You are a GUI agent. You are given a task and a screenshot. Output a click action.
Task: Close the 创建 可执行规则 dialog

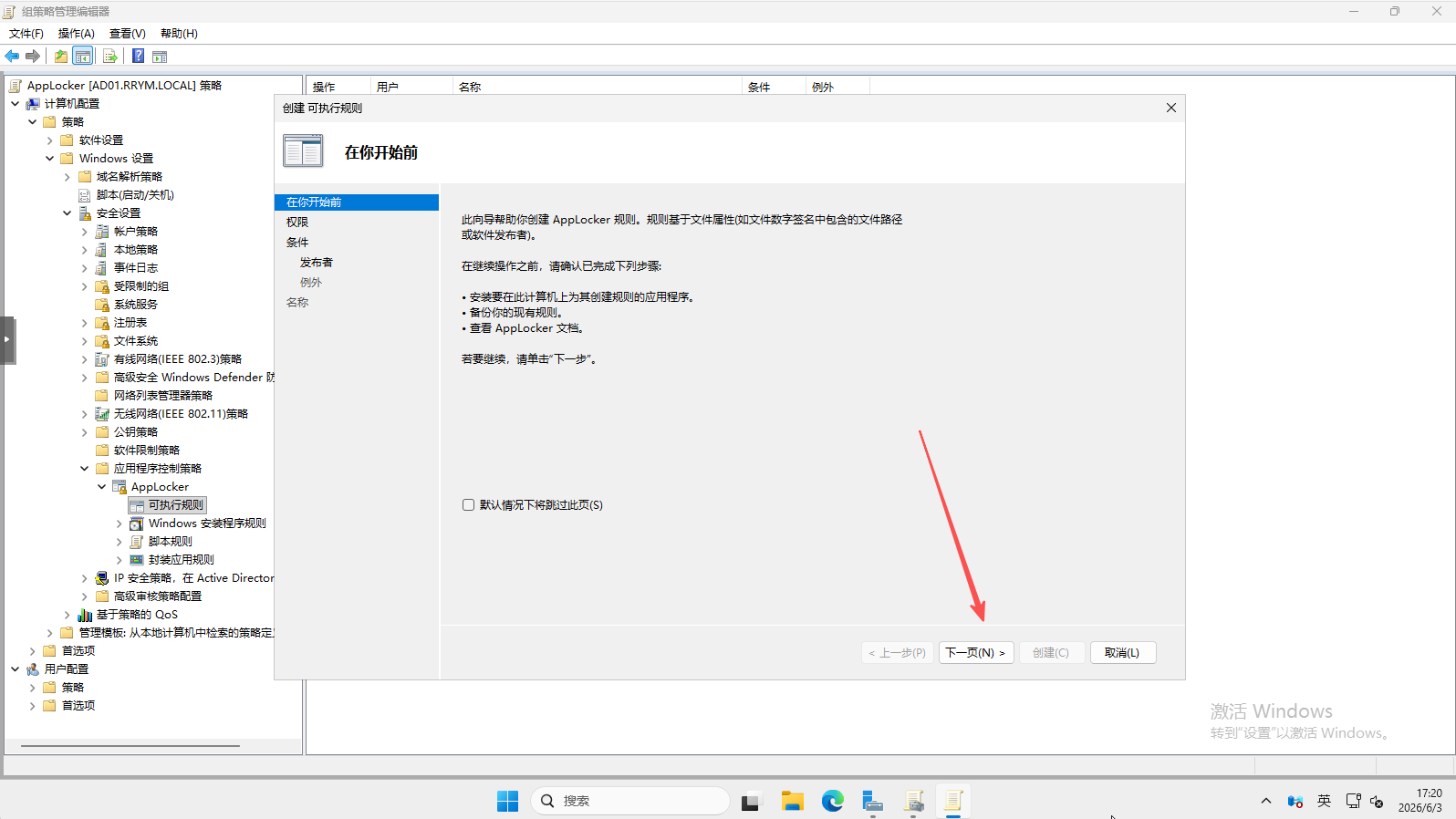coord(1171,108)
